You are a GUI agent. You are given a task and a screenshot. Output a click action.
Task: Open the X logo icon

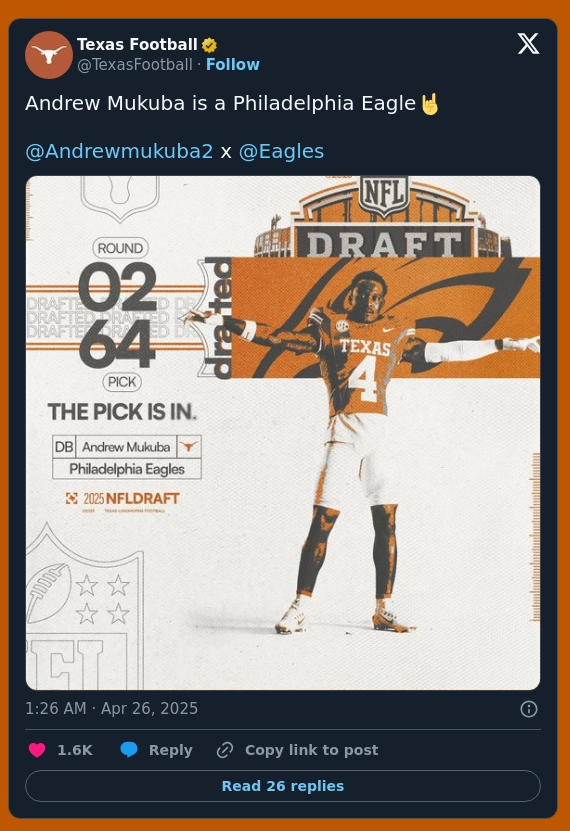click(528, 43)
